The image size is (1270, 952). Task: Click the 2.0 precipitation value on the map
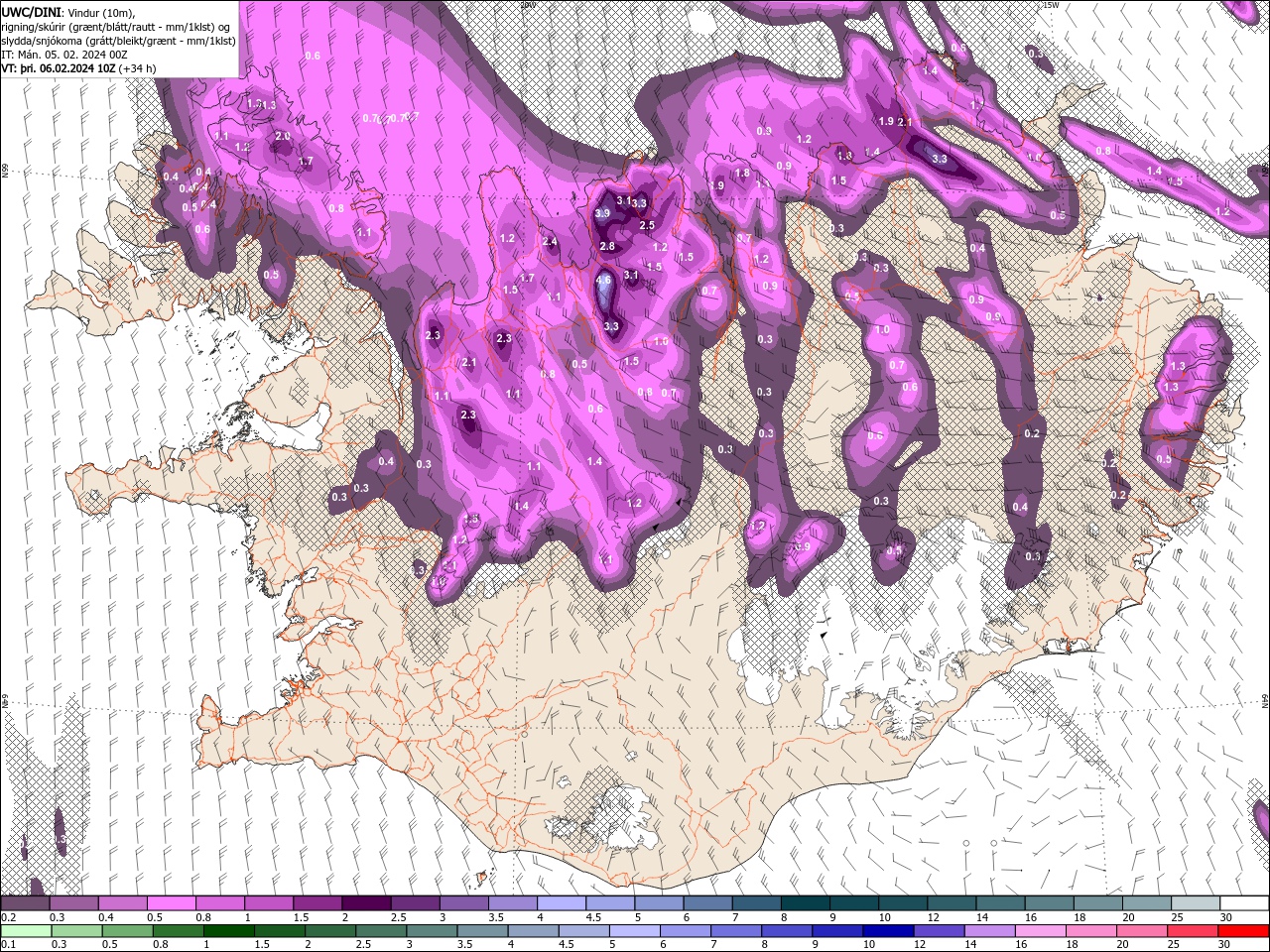tap(283, 137)
